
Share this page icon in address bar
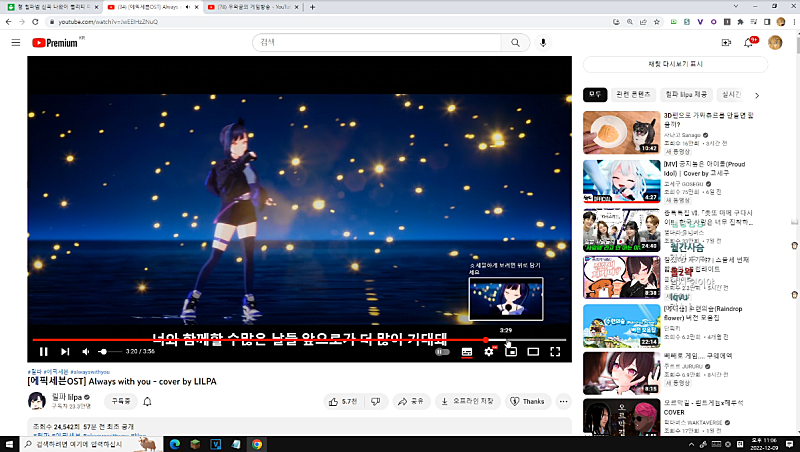click(x=643, y=22)
